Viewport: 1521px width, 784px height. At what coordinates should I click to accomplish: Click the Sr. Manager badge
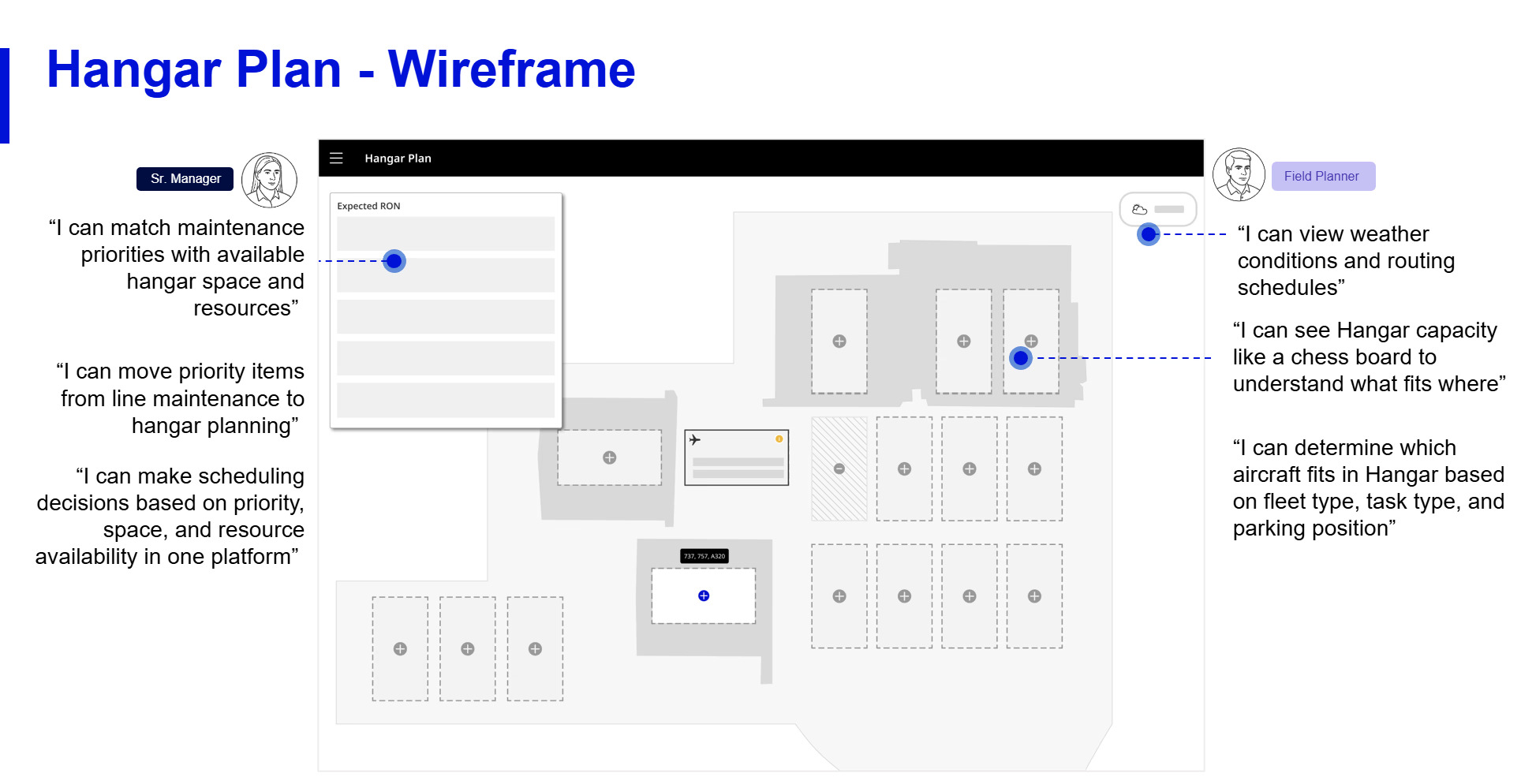(184, 178)
